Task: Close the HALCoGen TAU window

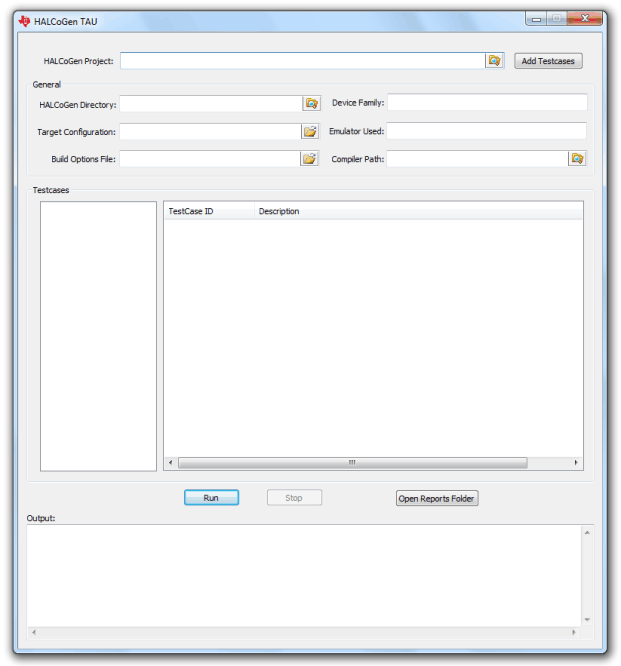Action: [585, 18]
